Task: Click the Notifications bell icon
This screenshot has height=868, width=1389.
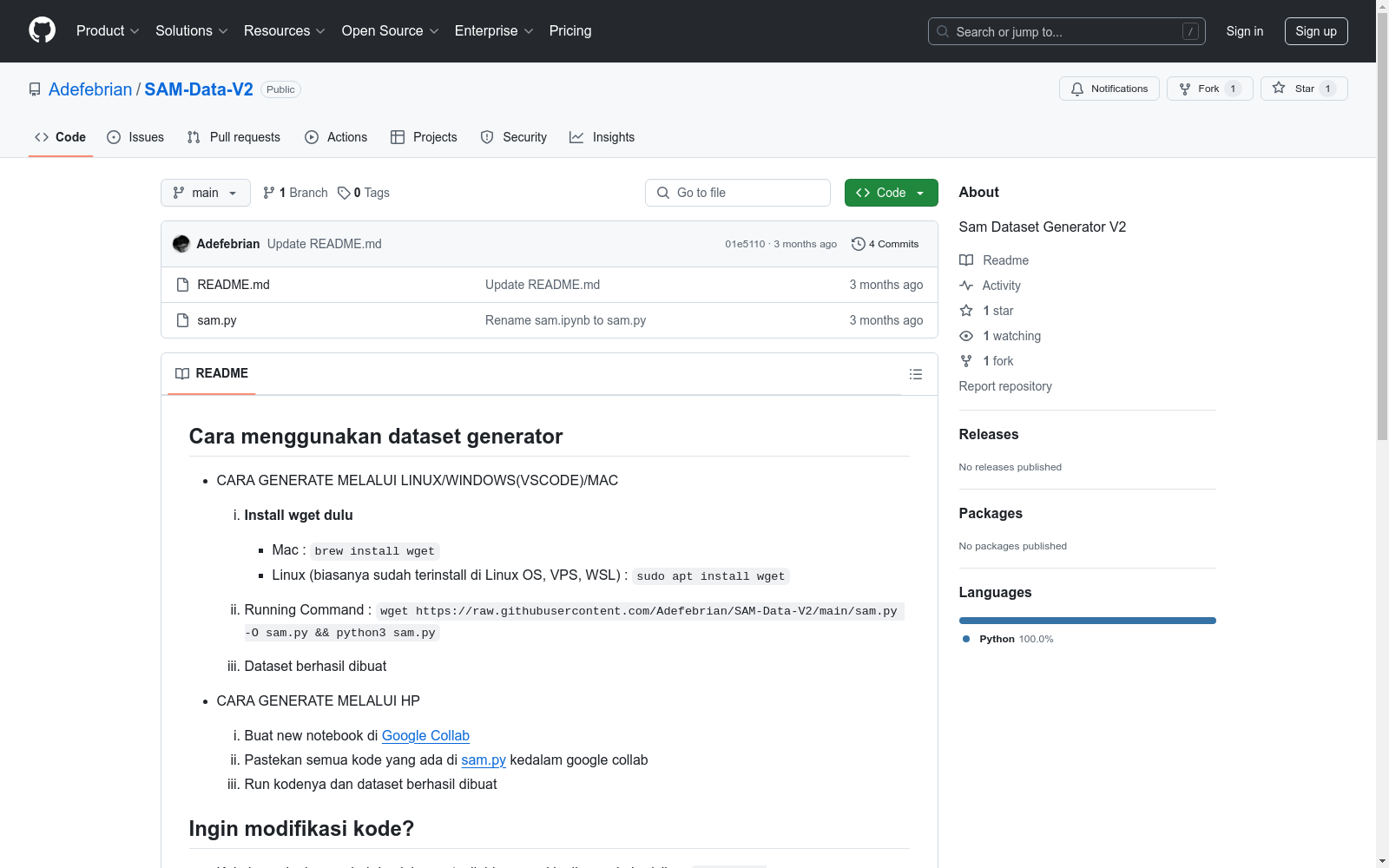Action: (x=1077, y=89)
